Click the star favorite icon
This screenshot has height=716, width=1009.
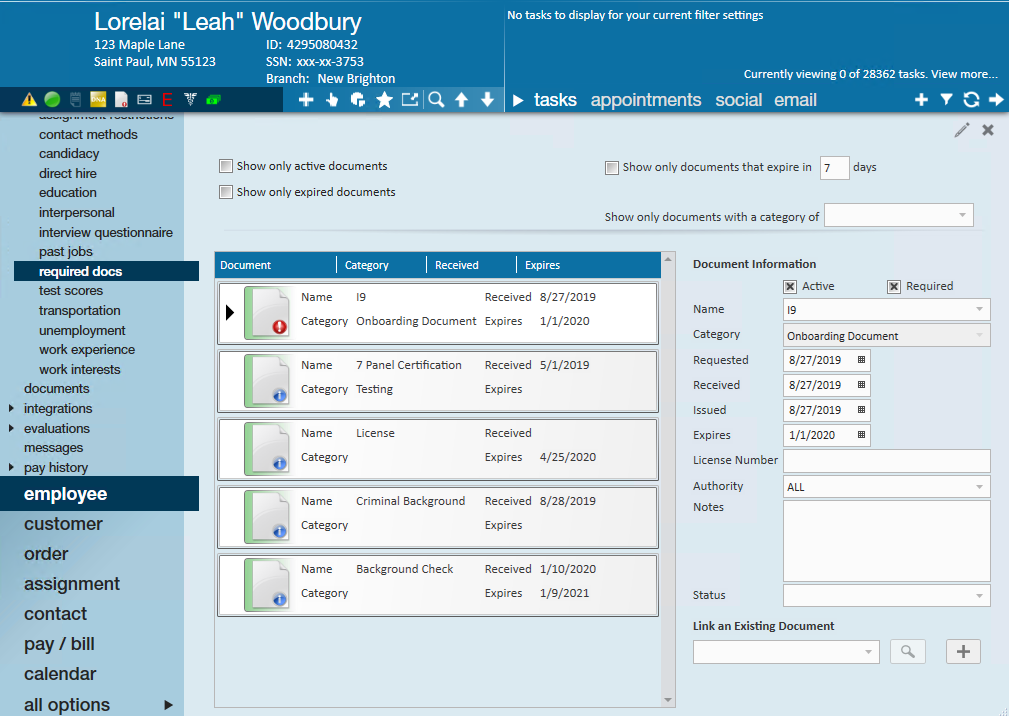pos(384,100)
